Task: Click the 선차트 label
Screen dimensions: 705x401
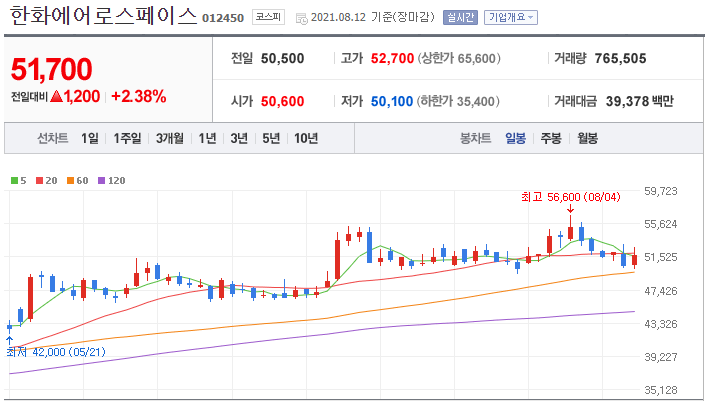Action: click(53, 138)
